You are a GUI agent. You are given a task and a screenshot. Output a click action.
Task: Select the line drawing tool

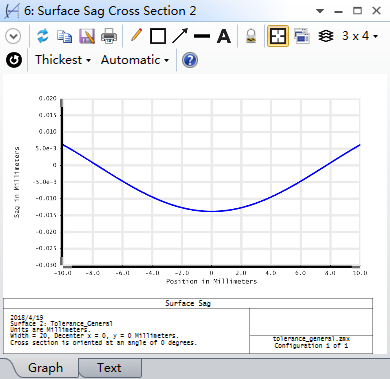pyautogui.click(x=202, y=36)
